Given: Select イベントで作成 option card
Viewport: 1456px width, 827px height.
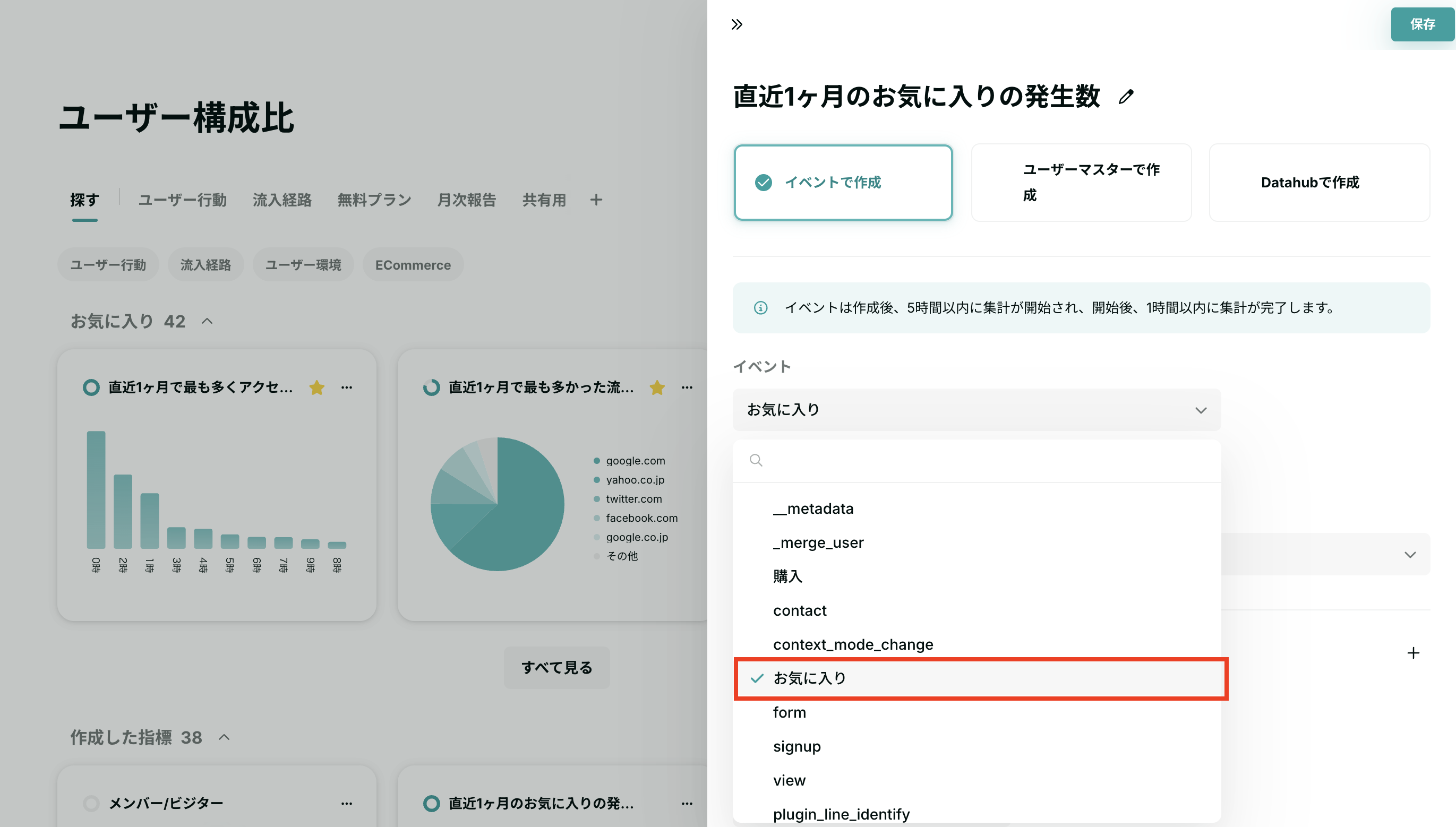Looking at the screenshot, I should pos(843,182).
